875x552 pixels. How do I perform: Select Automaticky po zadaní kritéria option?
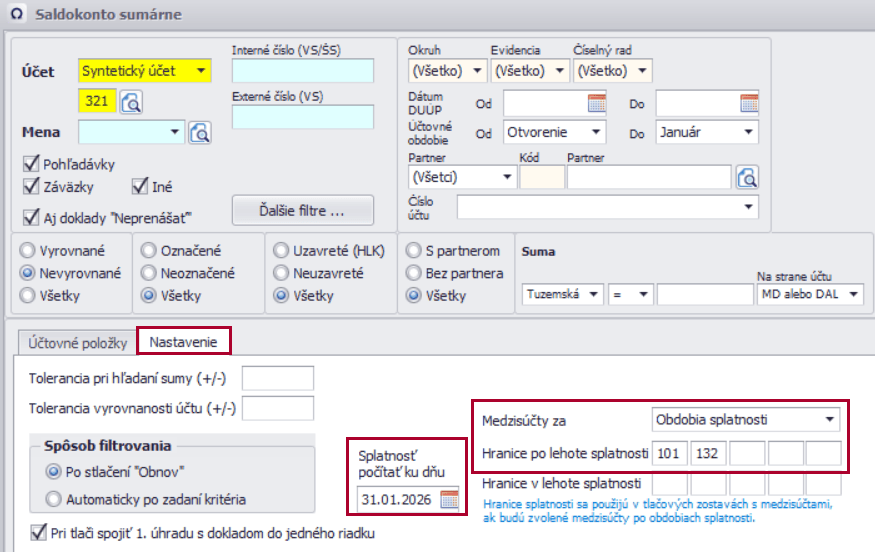[x=53, y=499]
